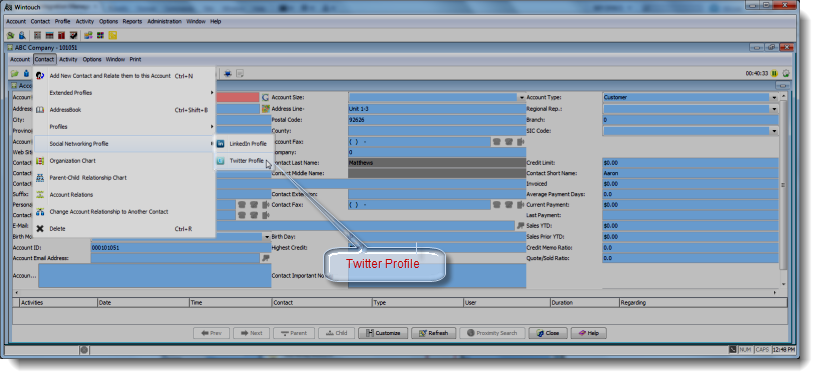820x379 pixels.
Task: Expand the Account Type dropdown
Action: (774, 98)
